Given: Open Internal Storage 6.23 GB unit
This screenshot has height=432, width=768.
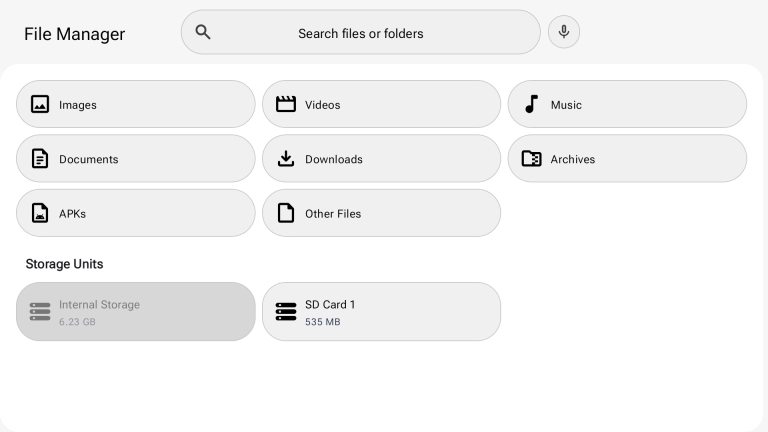Looking at the screenshot, I should [136, 312].
